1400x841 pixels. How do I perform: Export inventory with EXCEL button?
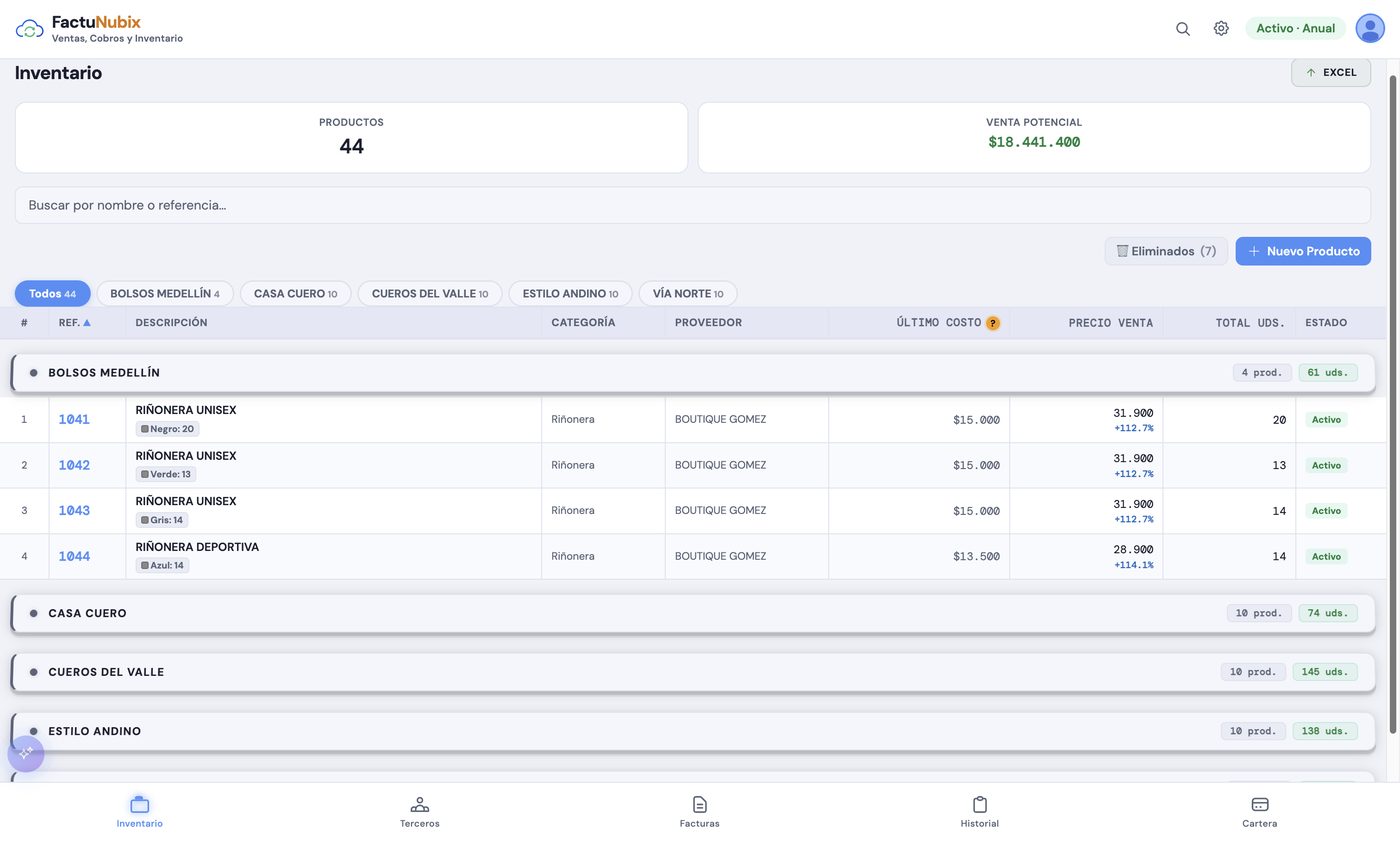pyautogui.click(x=1331, y=73)
